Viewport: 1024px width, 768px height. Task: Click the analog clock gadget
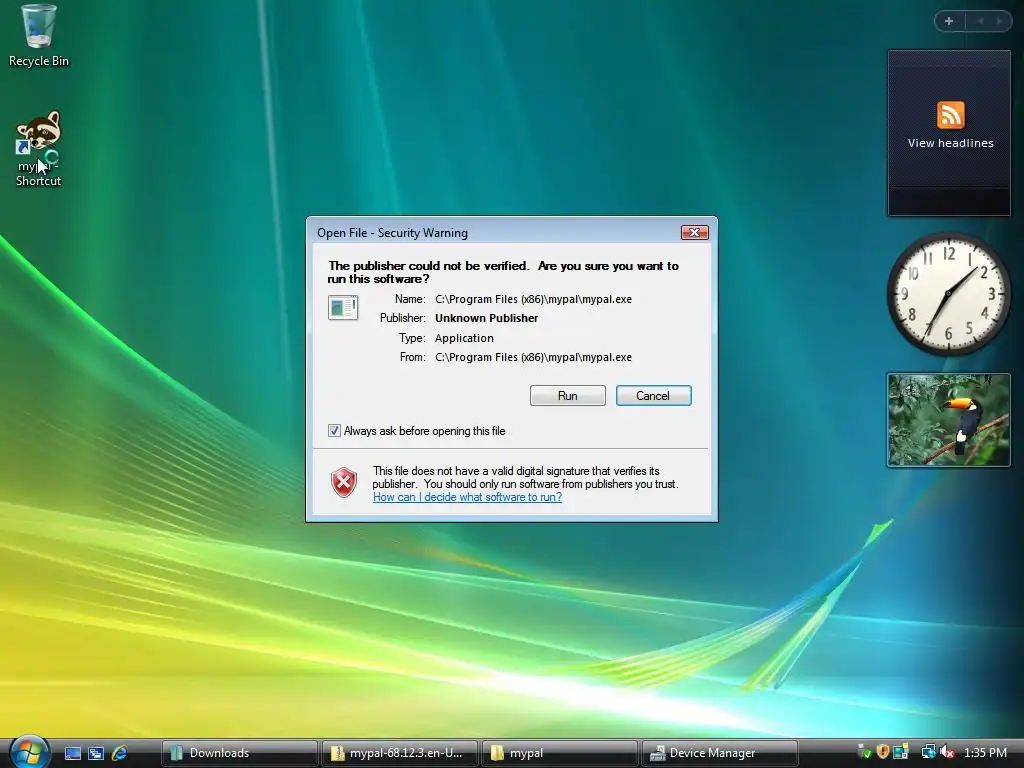coord(948,294)
